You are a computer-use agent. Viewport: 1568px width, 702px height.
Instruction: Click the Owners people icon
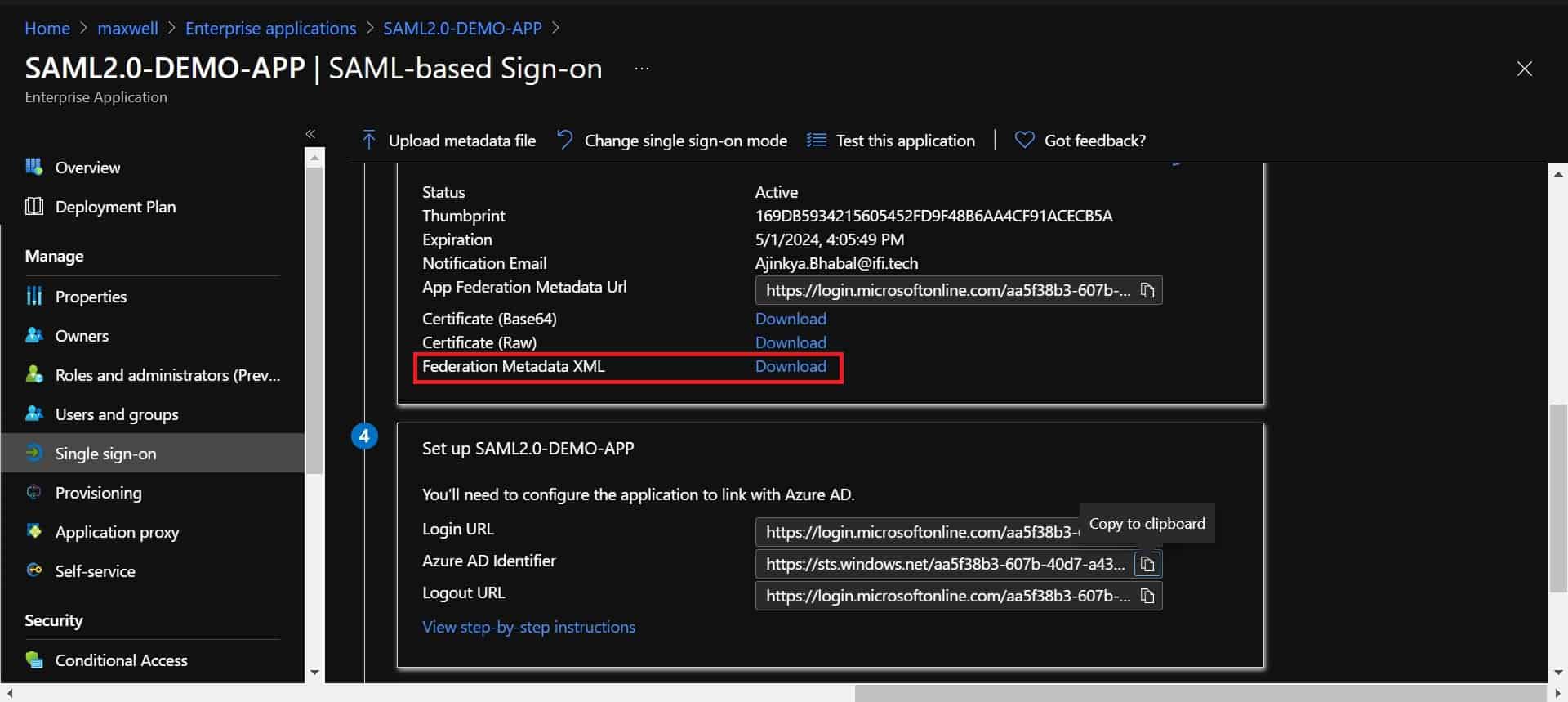coord(33,335)
